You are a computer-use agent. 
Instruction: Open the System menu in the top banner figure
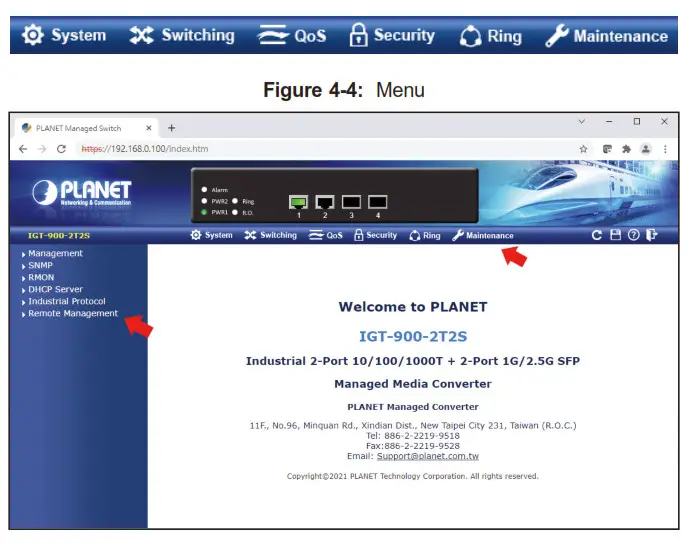(65, 35)
